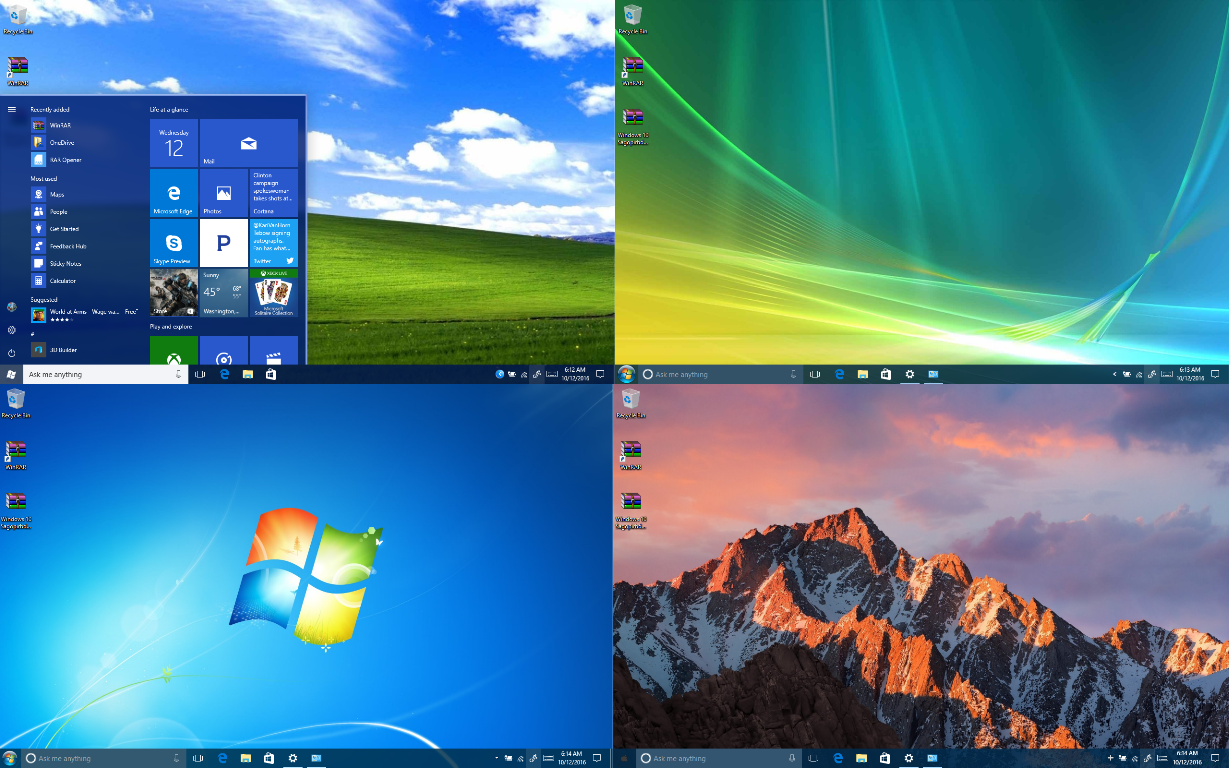Open Settings gear on Vista-wallpaper taskbar
Screen dimensions: 1229x768
(909, 374)
